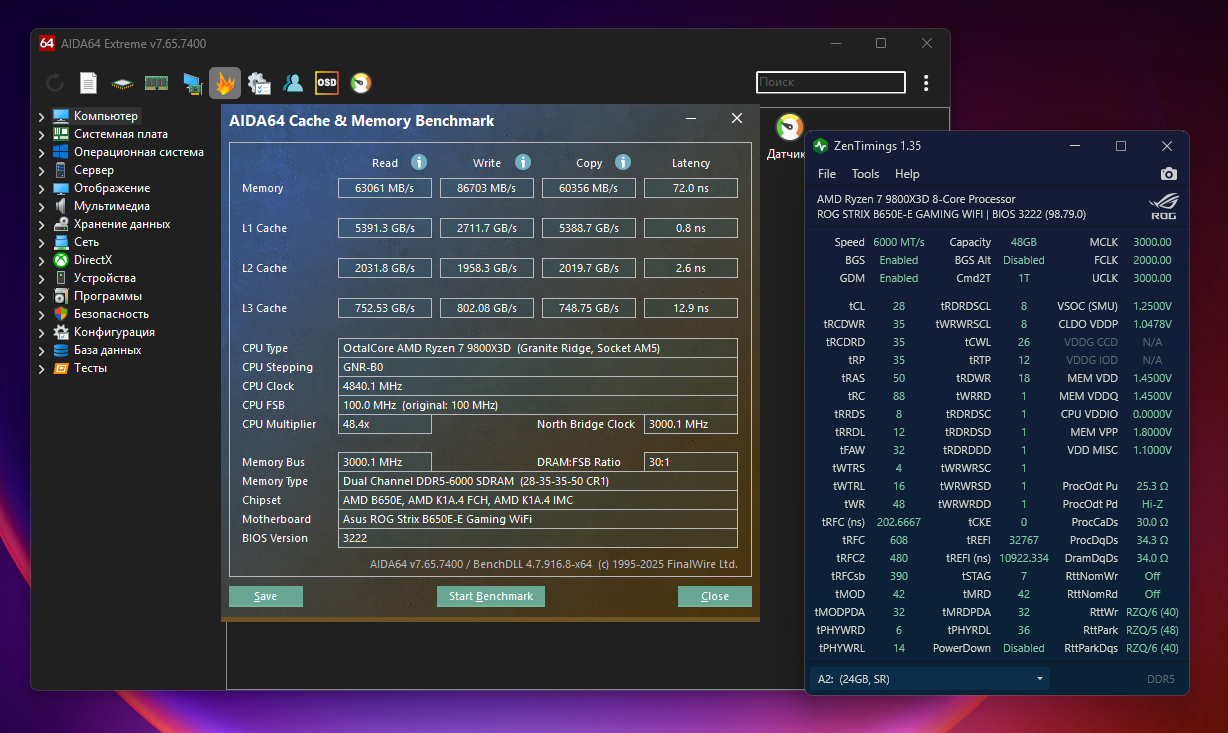Viewport: 1228px width, 733px height.
Task: Click tRFC (ns) value 202.6667
Action: [x=897, y=522]
